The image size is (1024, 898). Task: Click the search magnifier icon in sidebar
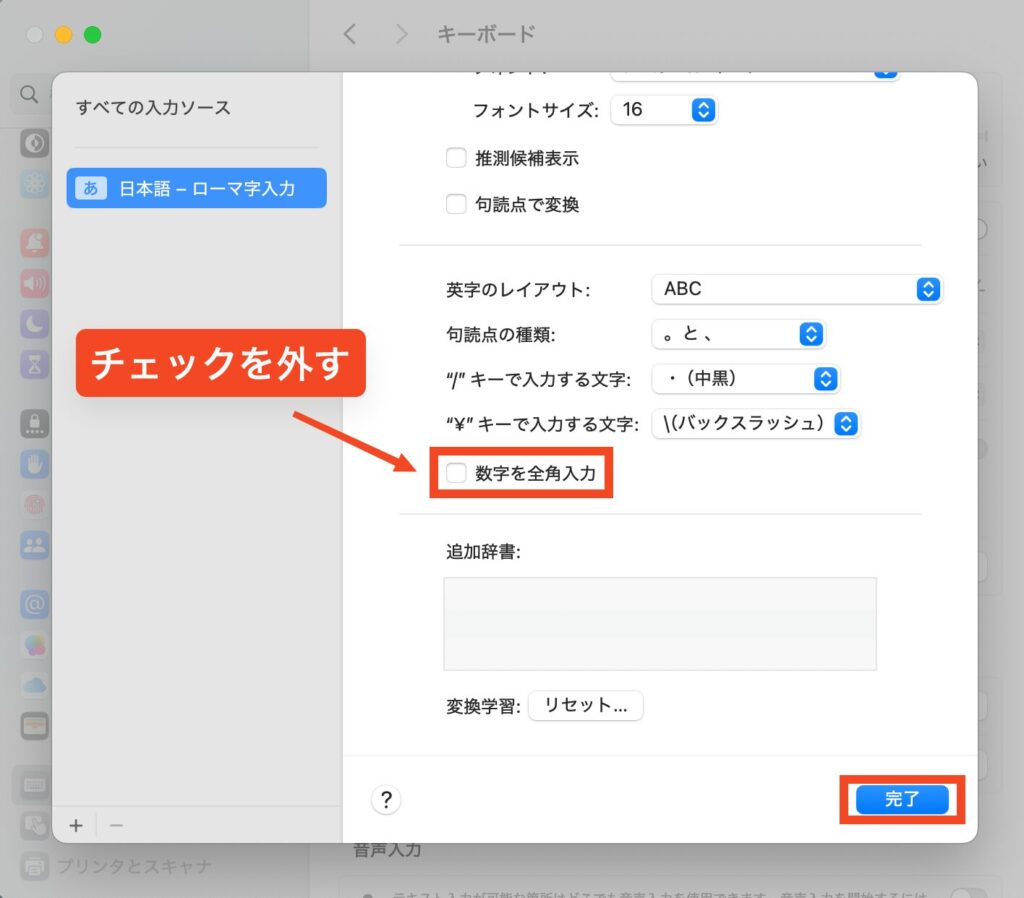30,95
